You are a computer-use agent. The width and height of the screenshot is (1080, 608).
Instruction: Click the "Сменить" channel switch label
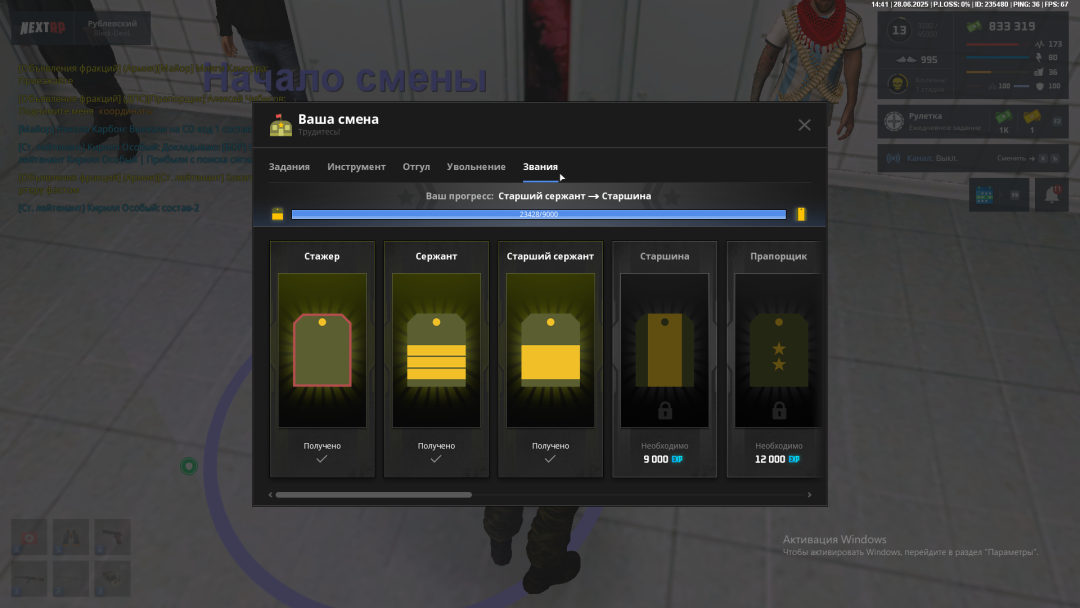point(1011,158)
